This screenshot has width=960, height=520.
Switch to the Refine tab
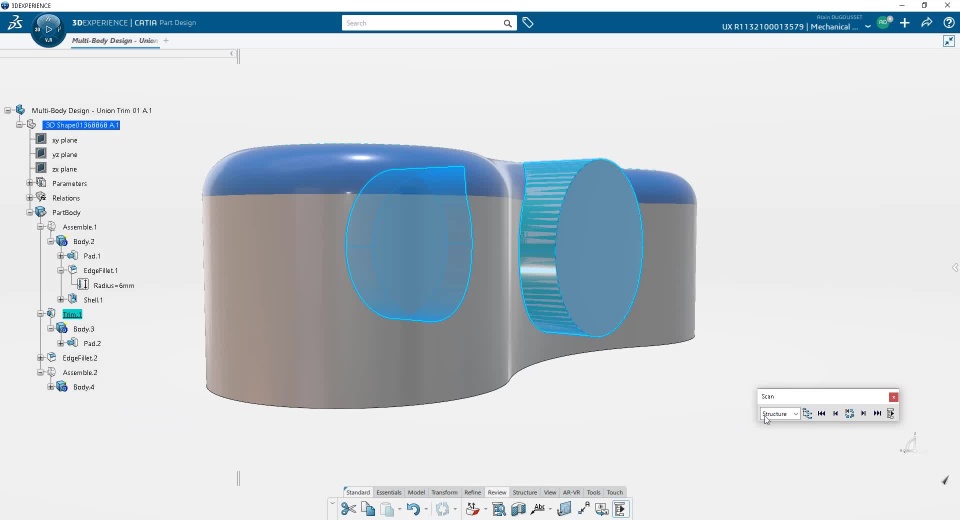pos(473,492)
